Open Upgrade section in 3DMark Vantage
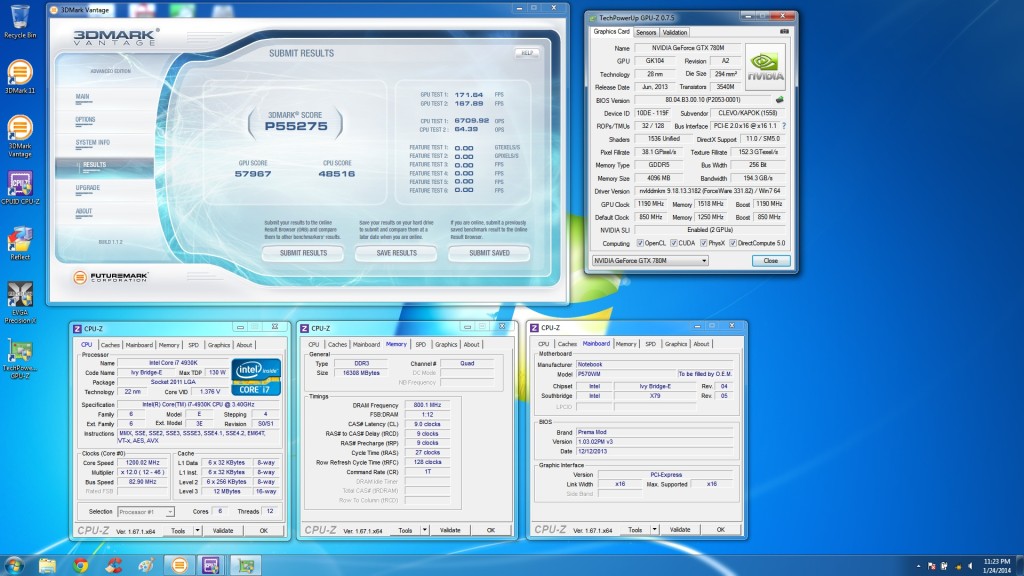 pos(88,188)
